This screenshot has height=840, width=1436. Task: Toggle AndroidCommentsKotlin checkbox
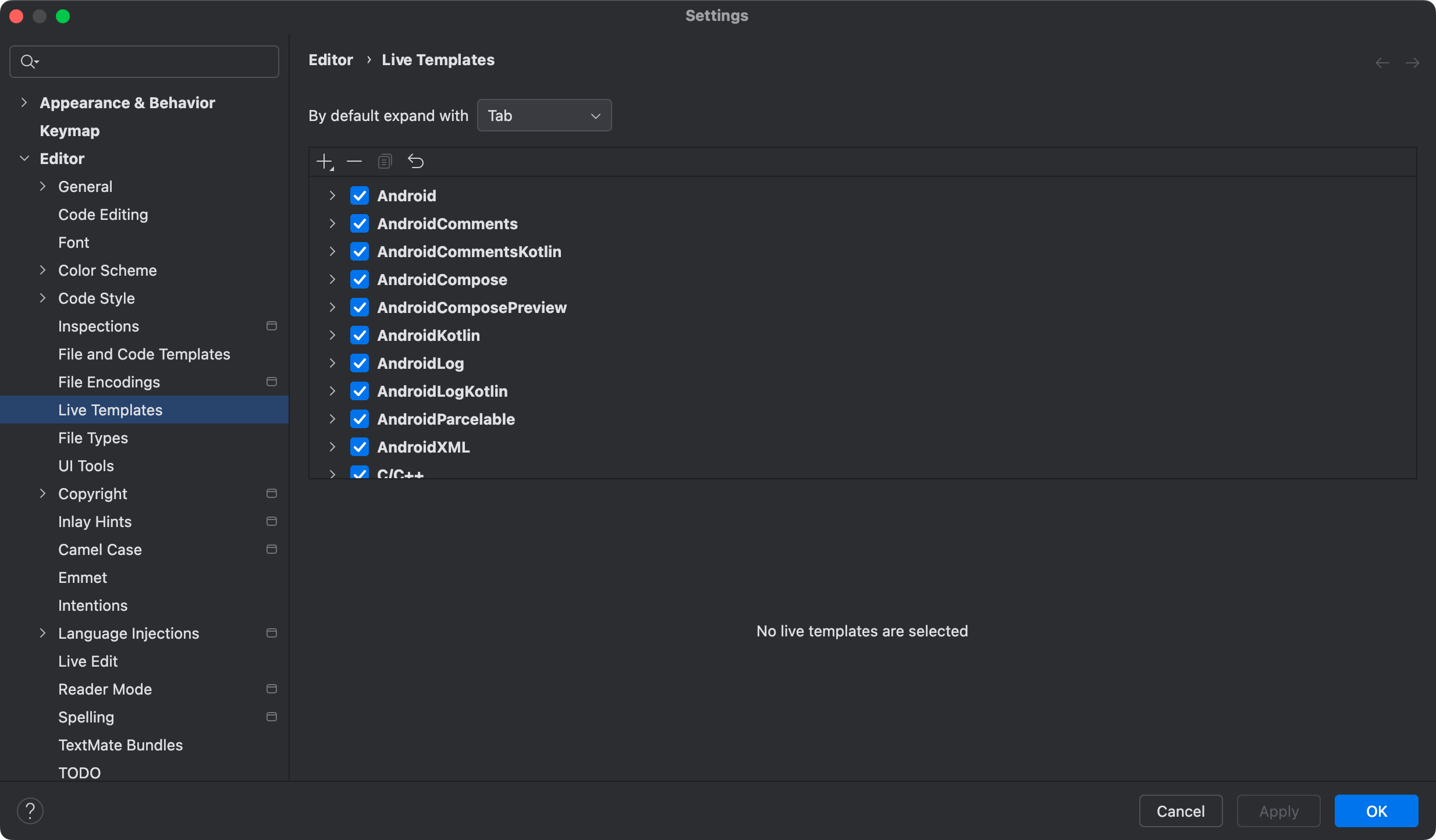point(360,251)
